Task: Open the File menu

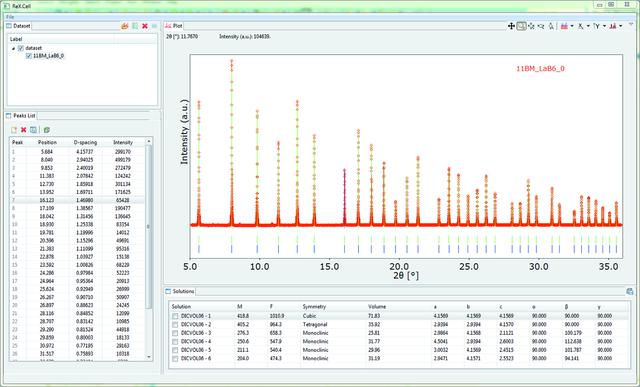Action: [10, 17]
